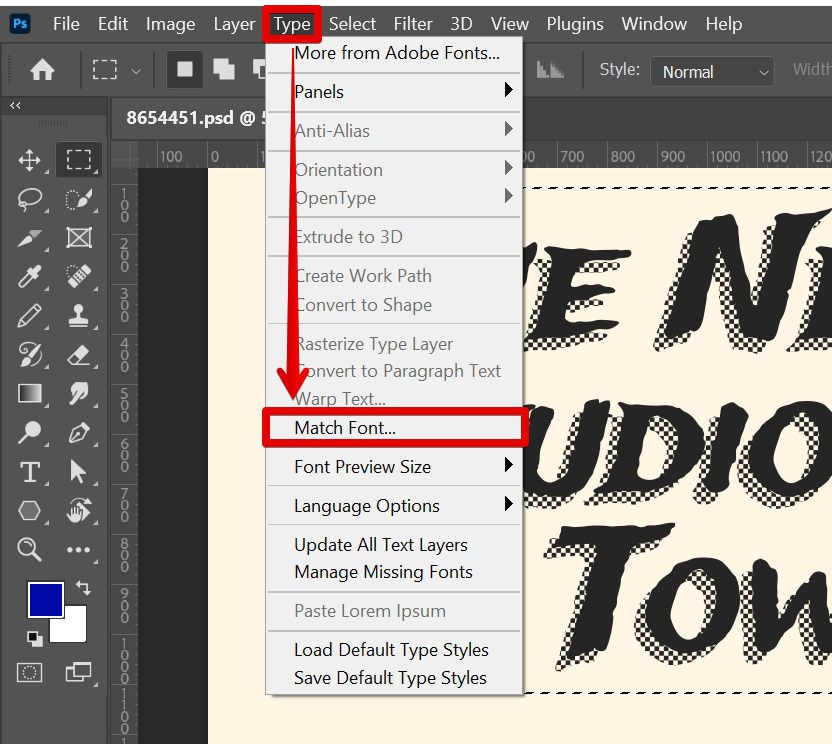Select the Lasso tool
This screenshot has height=744, width=832.
pyautogui.click(x=29, y=199)
